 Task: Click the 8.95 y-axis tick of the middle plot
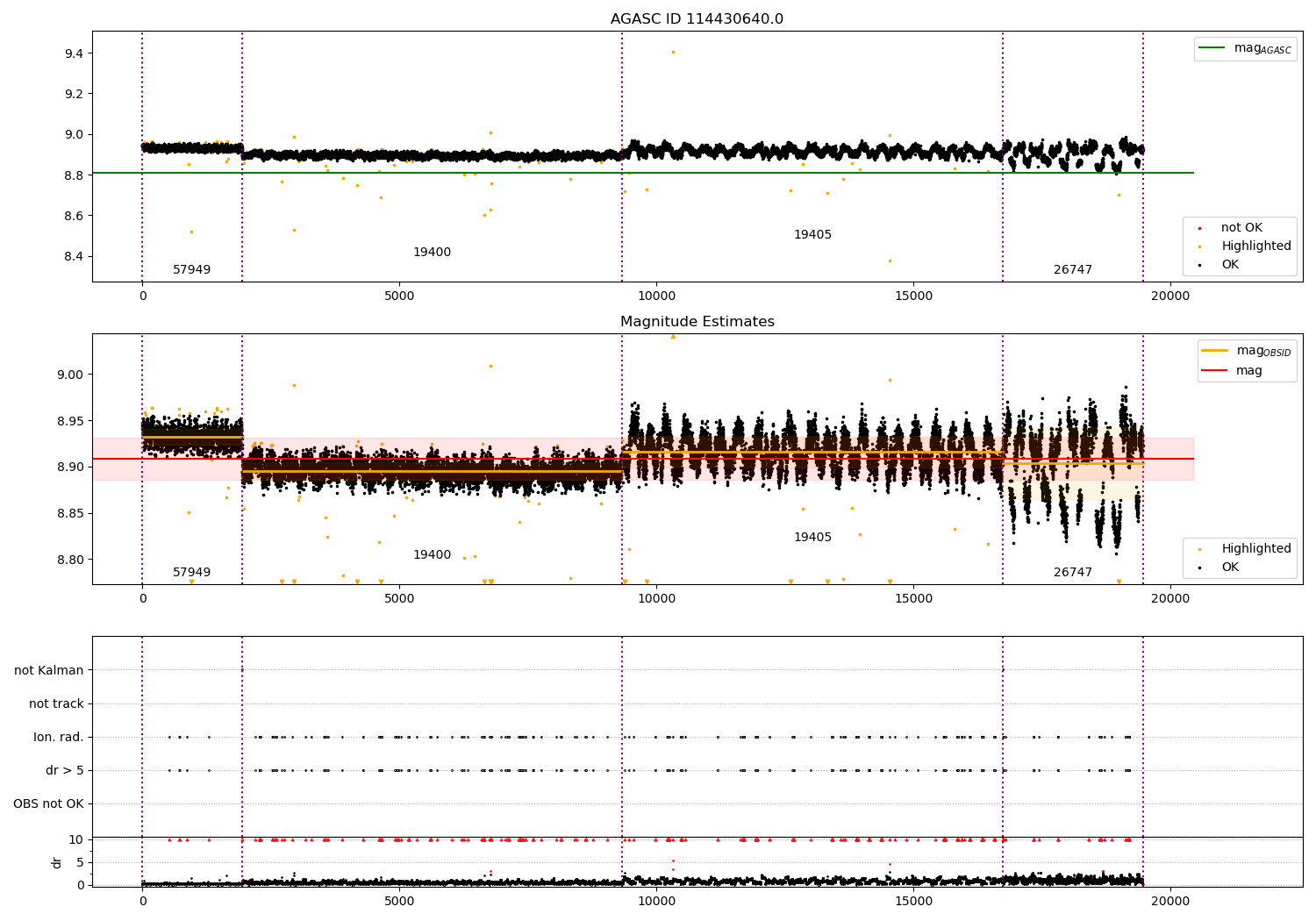70,422
